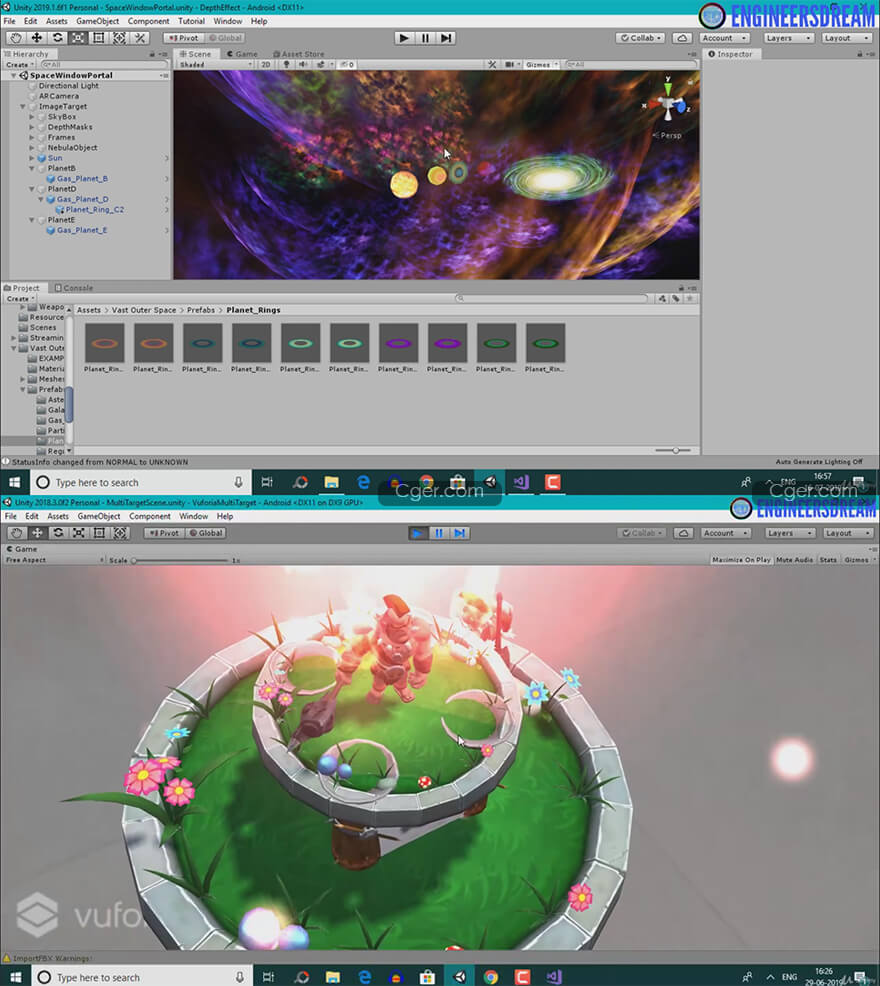Select the Rotate tool in upper Unity toolbar

(57, 38)
